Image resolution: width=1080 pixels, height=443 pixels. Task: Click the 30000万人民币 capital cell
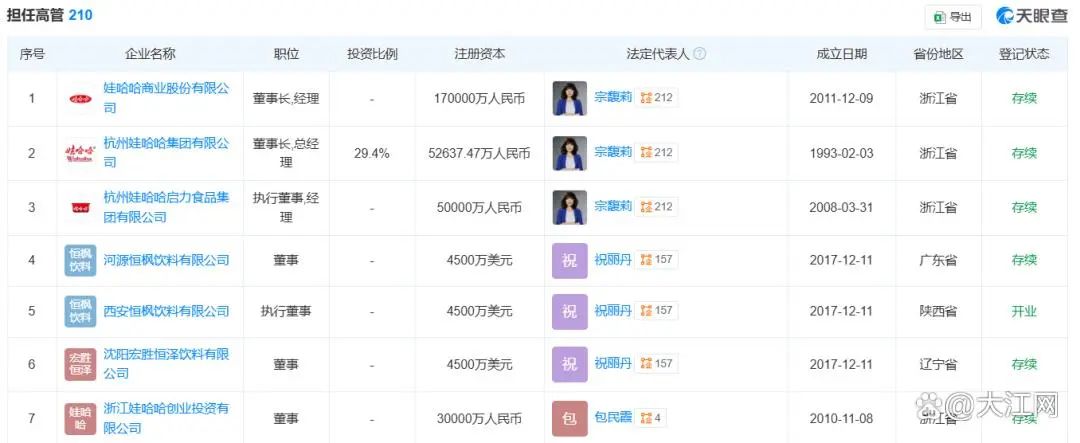[479, 418]
